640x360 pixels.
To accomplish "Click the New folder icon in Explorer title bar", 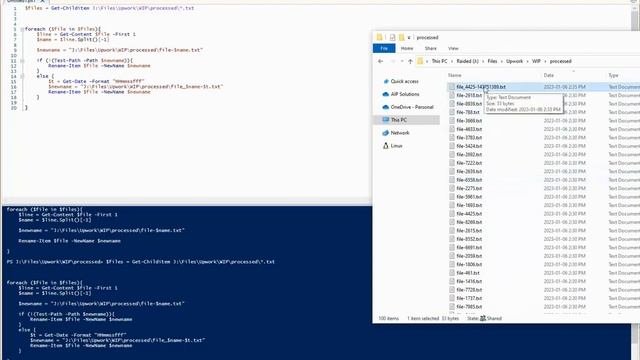I will click(x=401, y=38).
